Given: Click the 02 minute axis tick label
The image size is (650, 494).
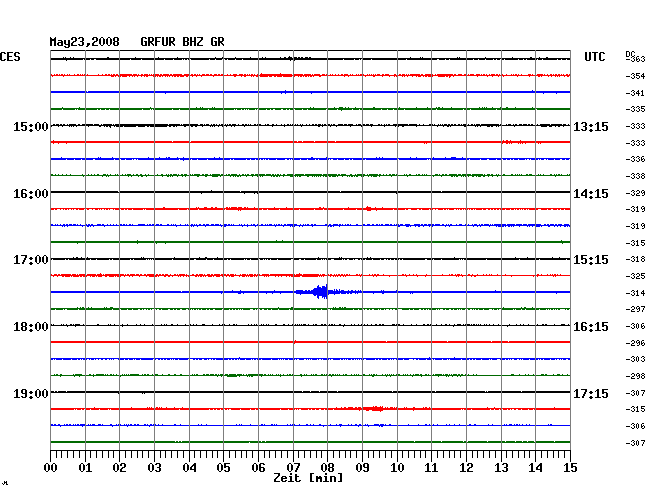Looking at the screenshot, I should point(119,468).
